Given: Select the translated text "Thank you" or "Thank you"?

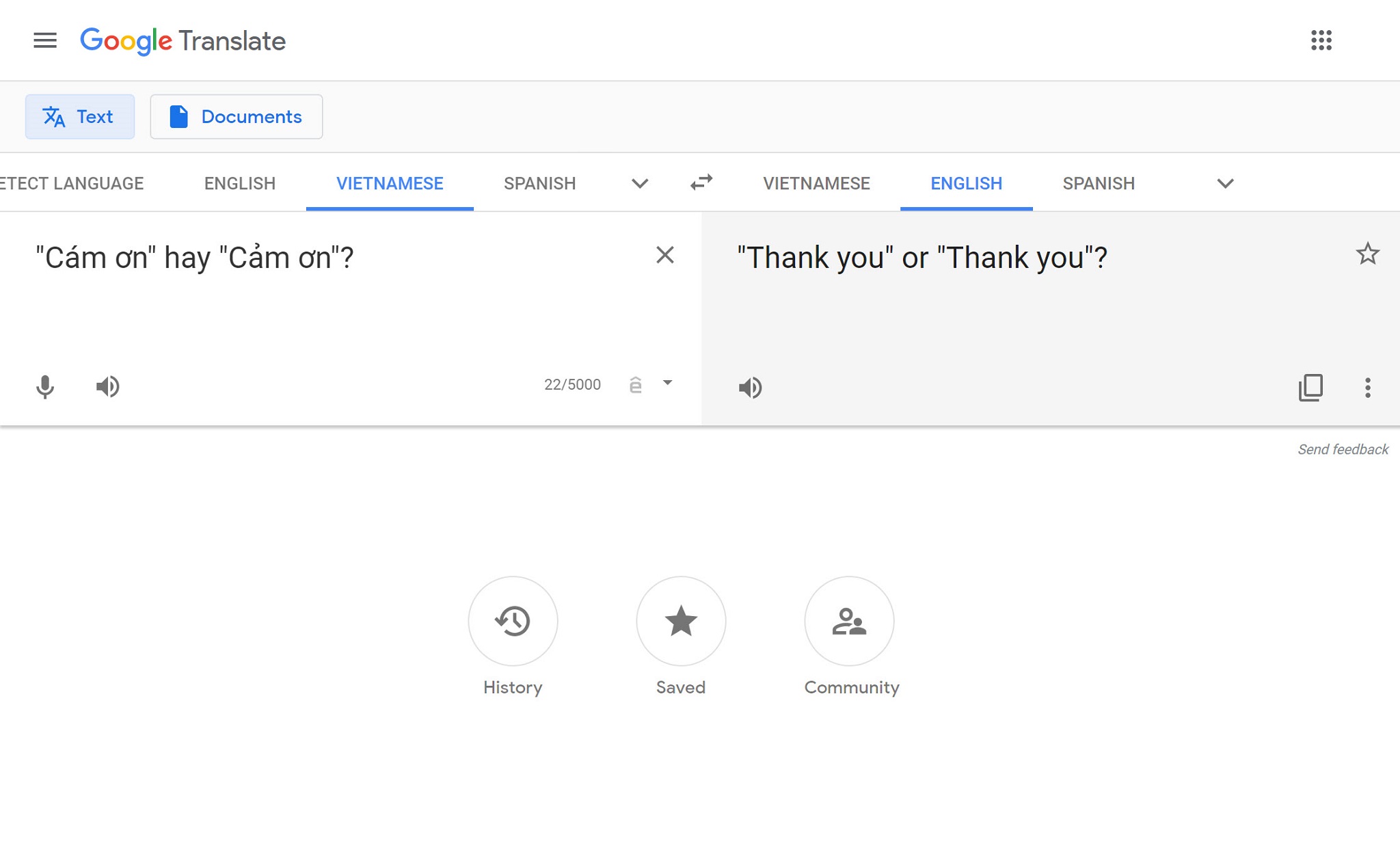Looking at the screenshot, I should pos(922,258).
